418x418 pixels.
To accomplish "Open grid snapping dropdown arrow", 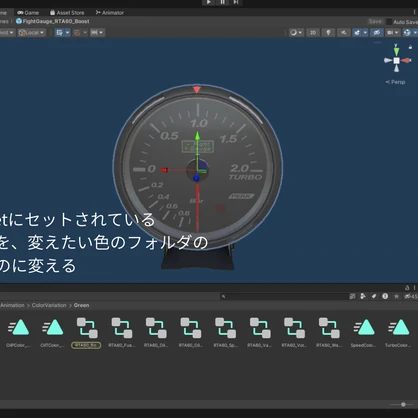I will [x=85, y=33].
